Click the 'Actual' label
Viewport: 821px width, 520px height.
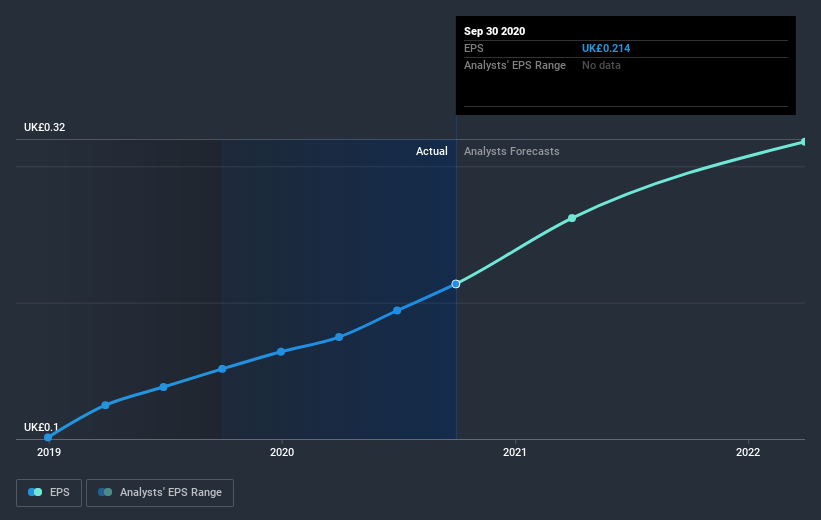[431, 151]
